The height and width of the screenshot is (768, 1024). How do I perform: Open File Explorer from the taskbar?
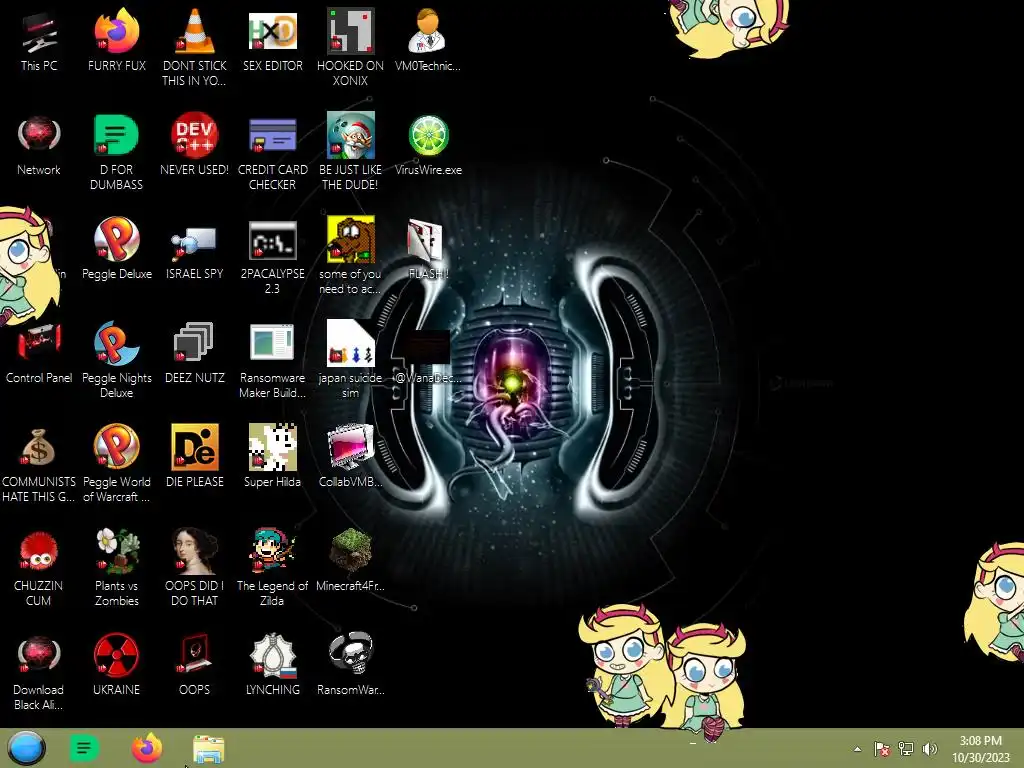pyautogui.click(x=208, y=749)
